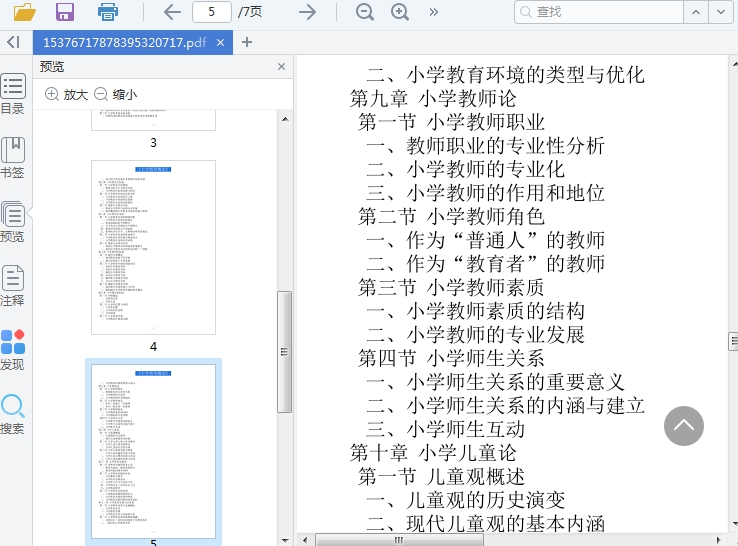The image size is (738, 546).
Task: Collapse the left sidebar panel
Action: coord(12,42)
